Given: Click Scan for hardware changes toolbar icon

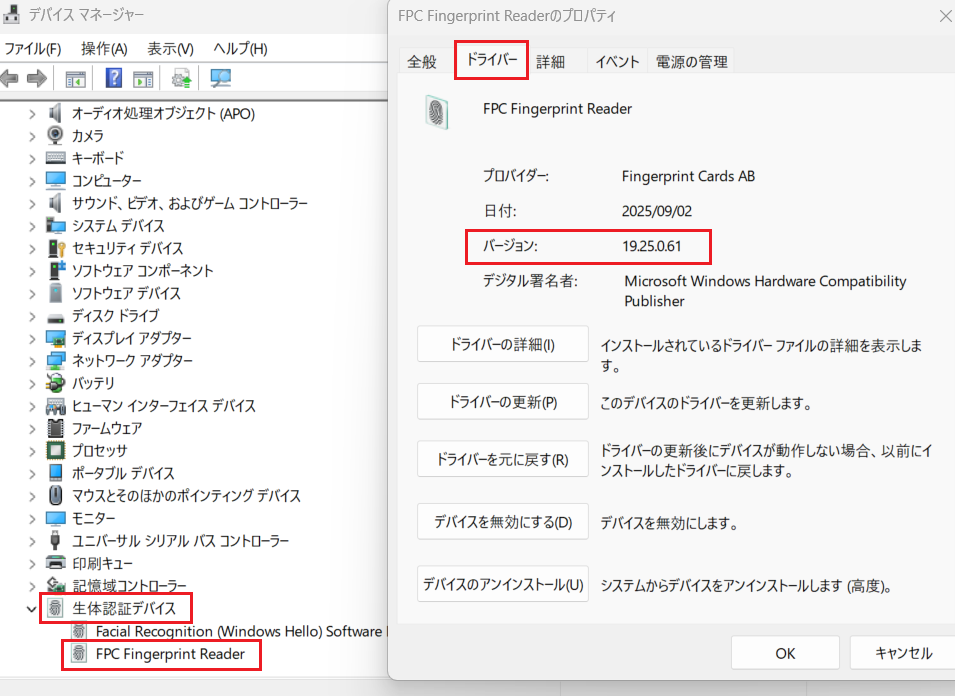Looking at the screenshot, I should coord(221,79).
